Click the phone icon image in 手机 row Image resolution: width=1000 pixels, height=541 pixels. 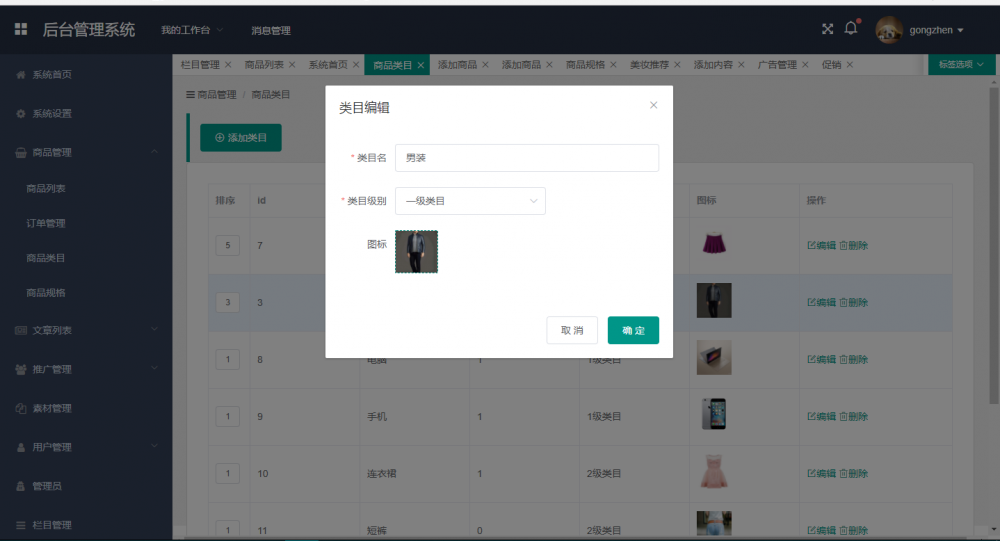tap(714, 414)
